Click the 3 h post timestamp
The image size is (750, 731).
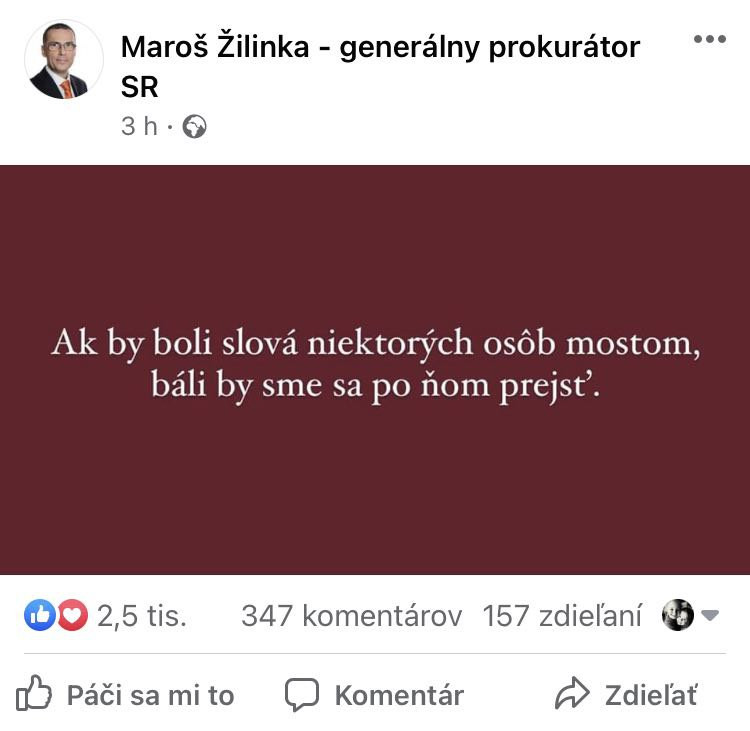pyautogui.click(x=139, y=126)
